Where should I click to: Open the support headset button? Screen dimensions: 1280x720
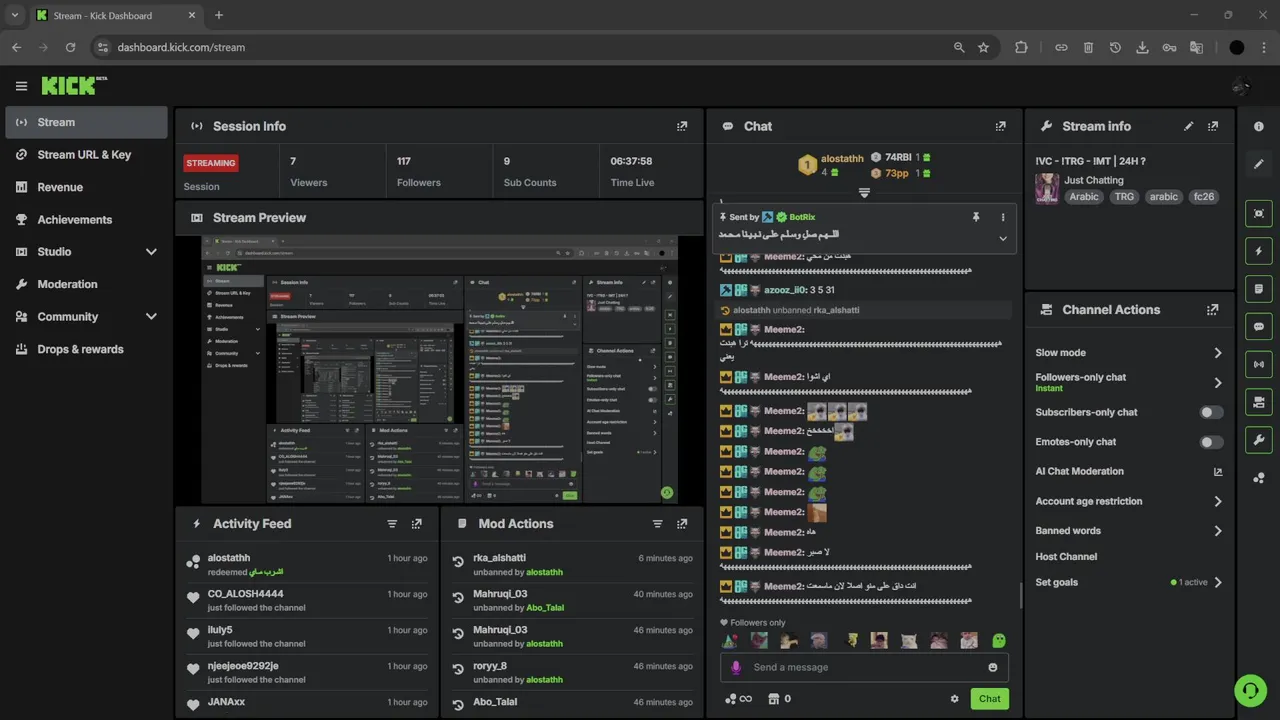1250,690
